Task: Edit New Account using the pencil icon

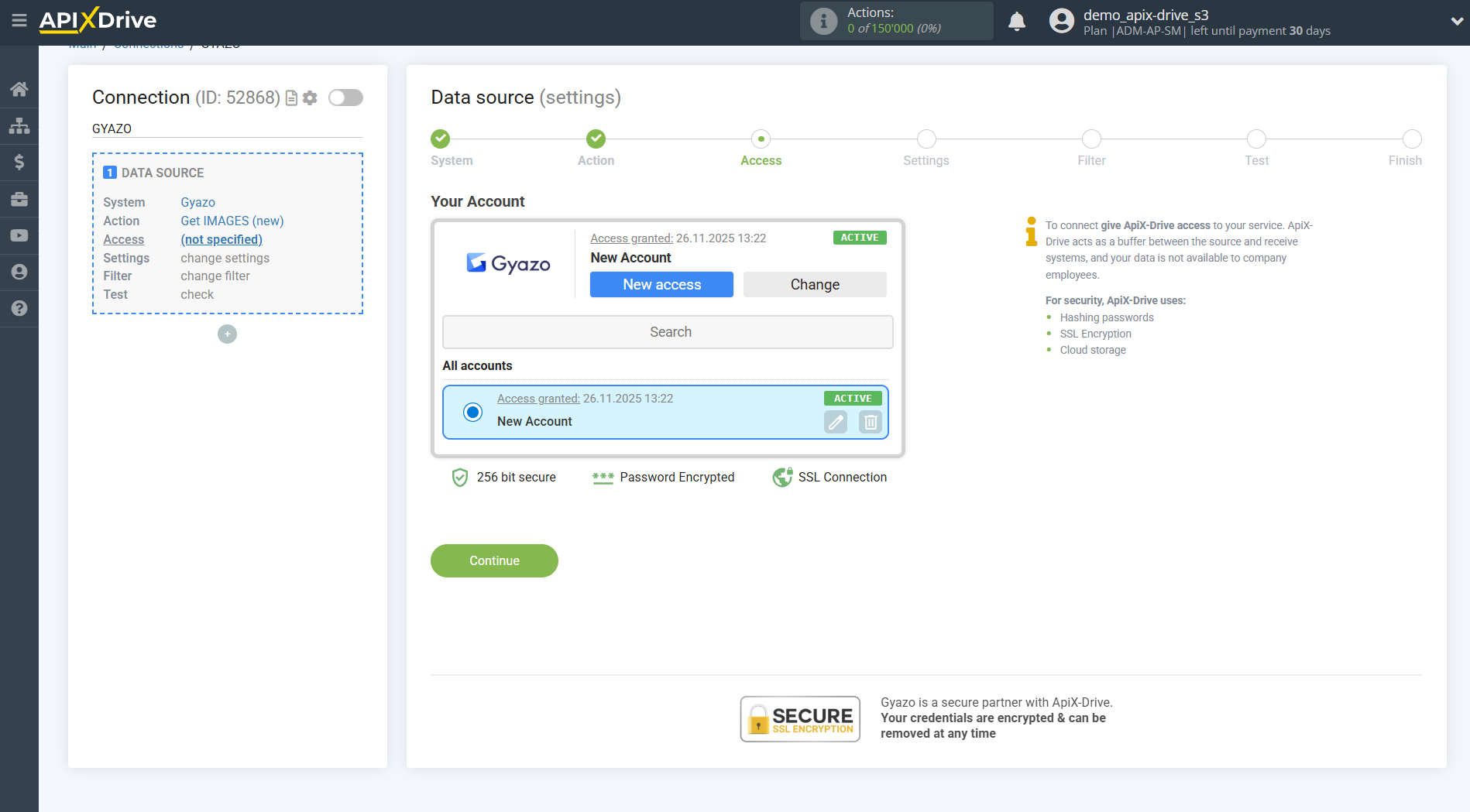Action: [x=835, y=422]
